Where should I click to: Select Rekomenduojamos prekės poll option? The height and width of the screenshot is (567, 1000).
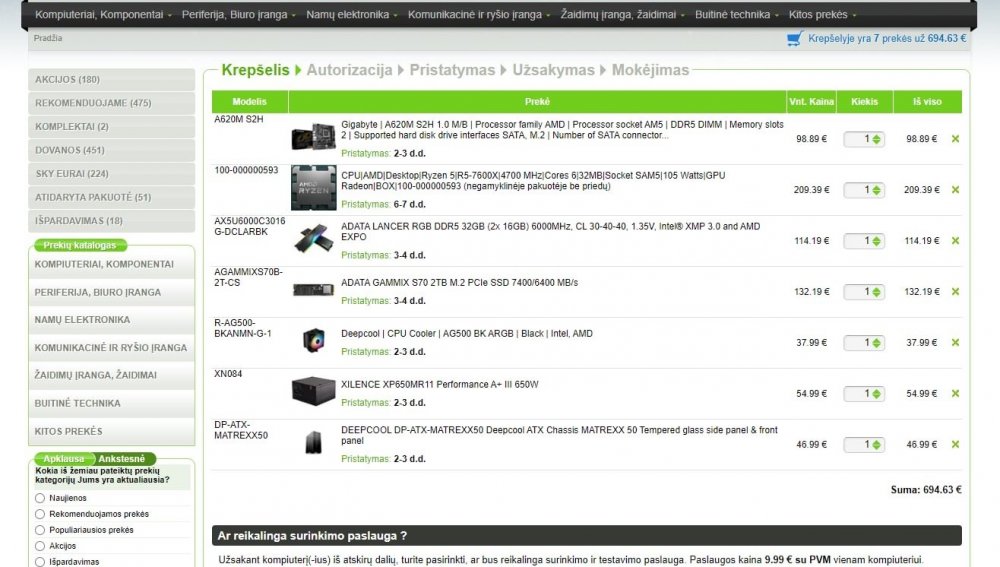point(40,514)
